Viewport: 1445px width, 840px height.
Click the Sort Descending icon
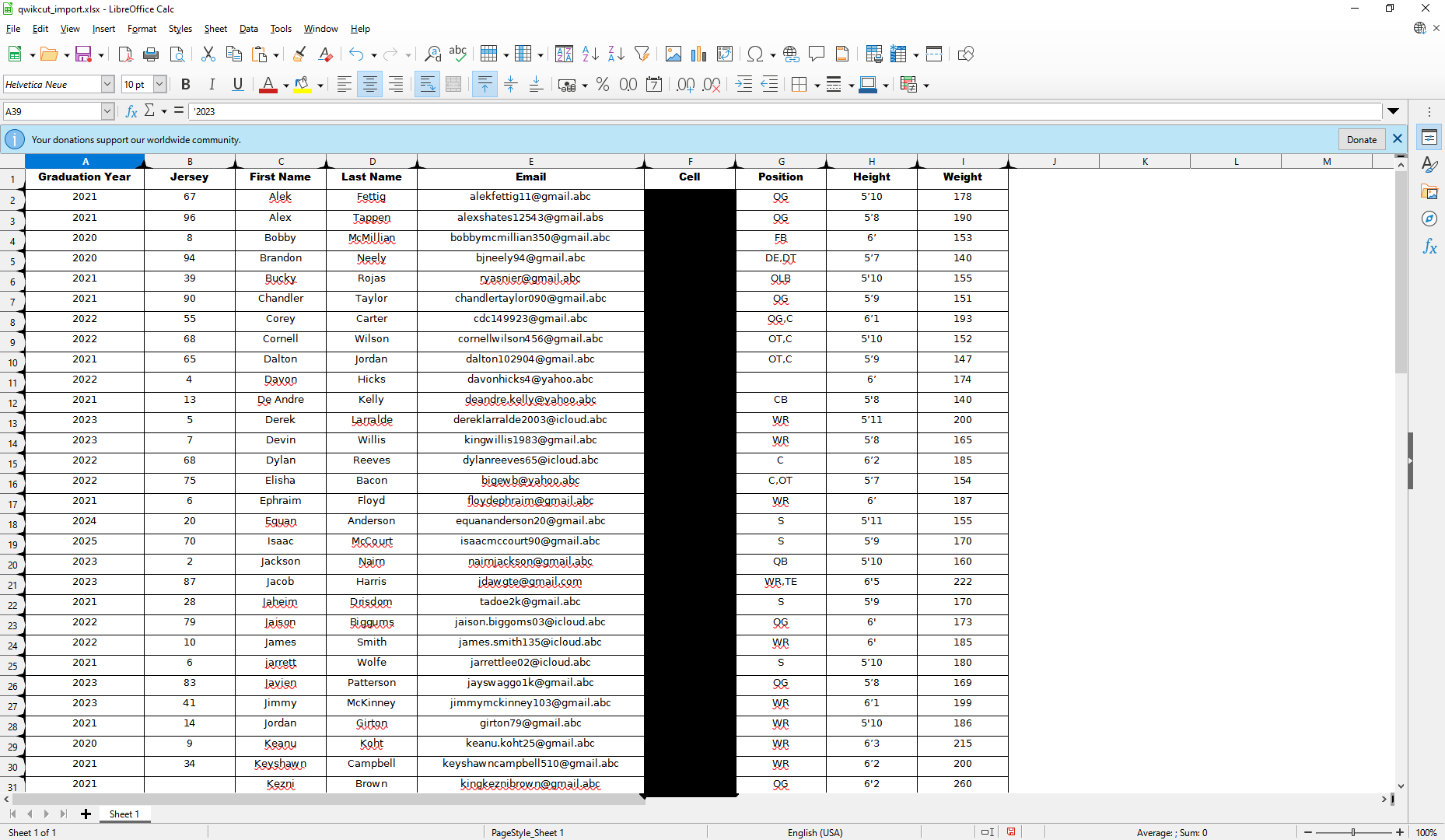click(x=616, y=54)
